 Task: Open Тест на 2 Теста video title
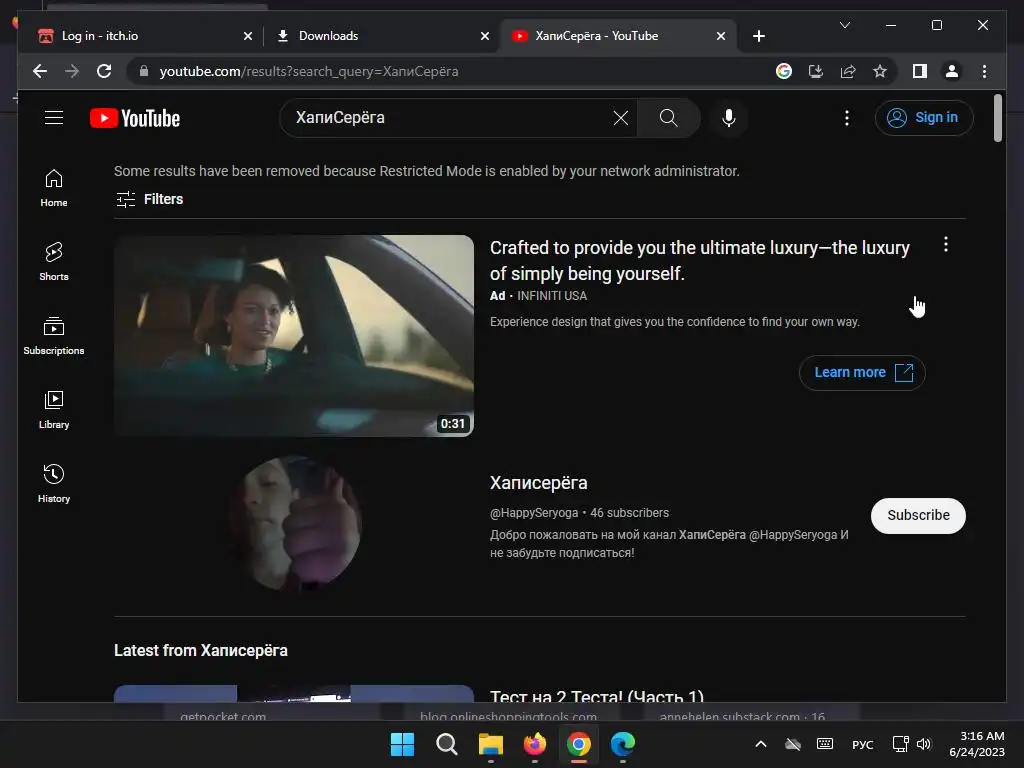(597, 696)
